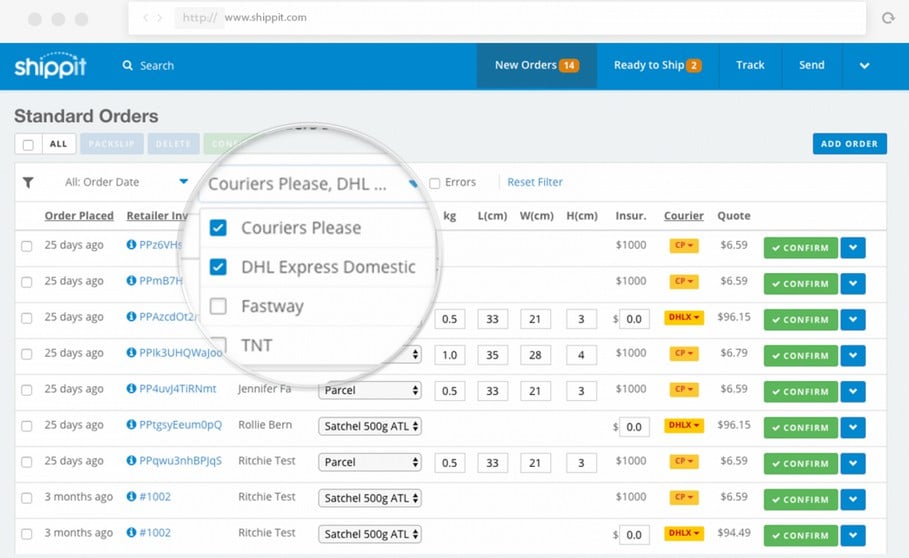Check the Fastway courier filter
Image resolution: width=909 pixels, height=558 pixels.
218,305
